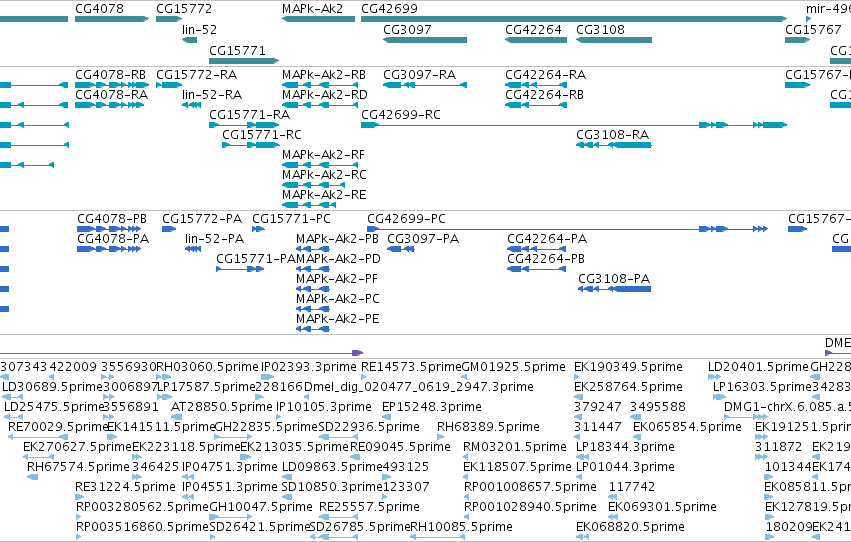The height and width of the screenshot is (542, 851).
Task: Select the RH10085.5prime EST label
Action: click(461, 527)
